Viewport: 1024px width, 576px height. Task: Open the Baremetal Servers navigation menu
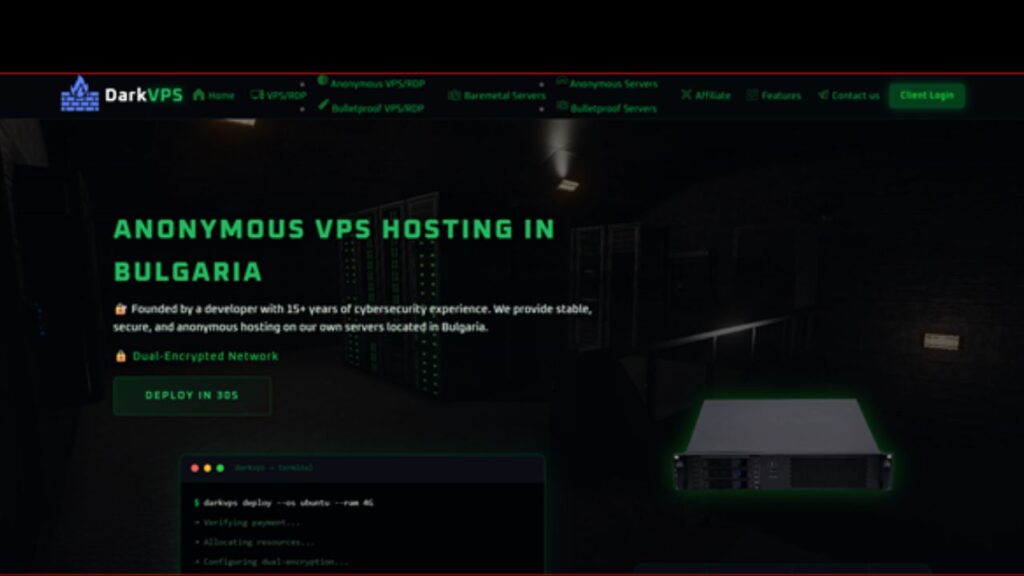497,95
